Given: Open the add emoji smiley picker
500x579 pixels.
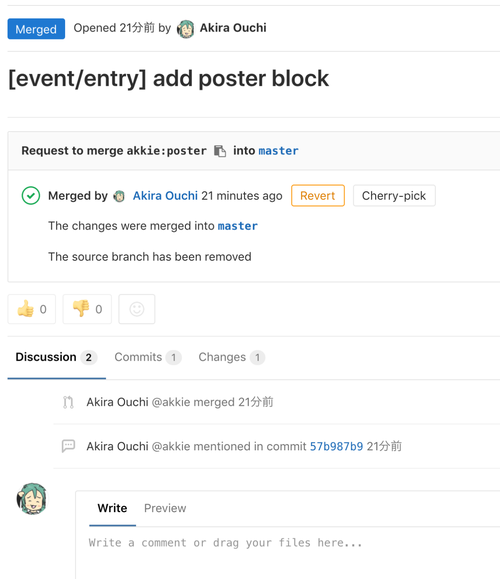Looking at the screenshot, I should [x=137, y=309].
